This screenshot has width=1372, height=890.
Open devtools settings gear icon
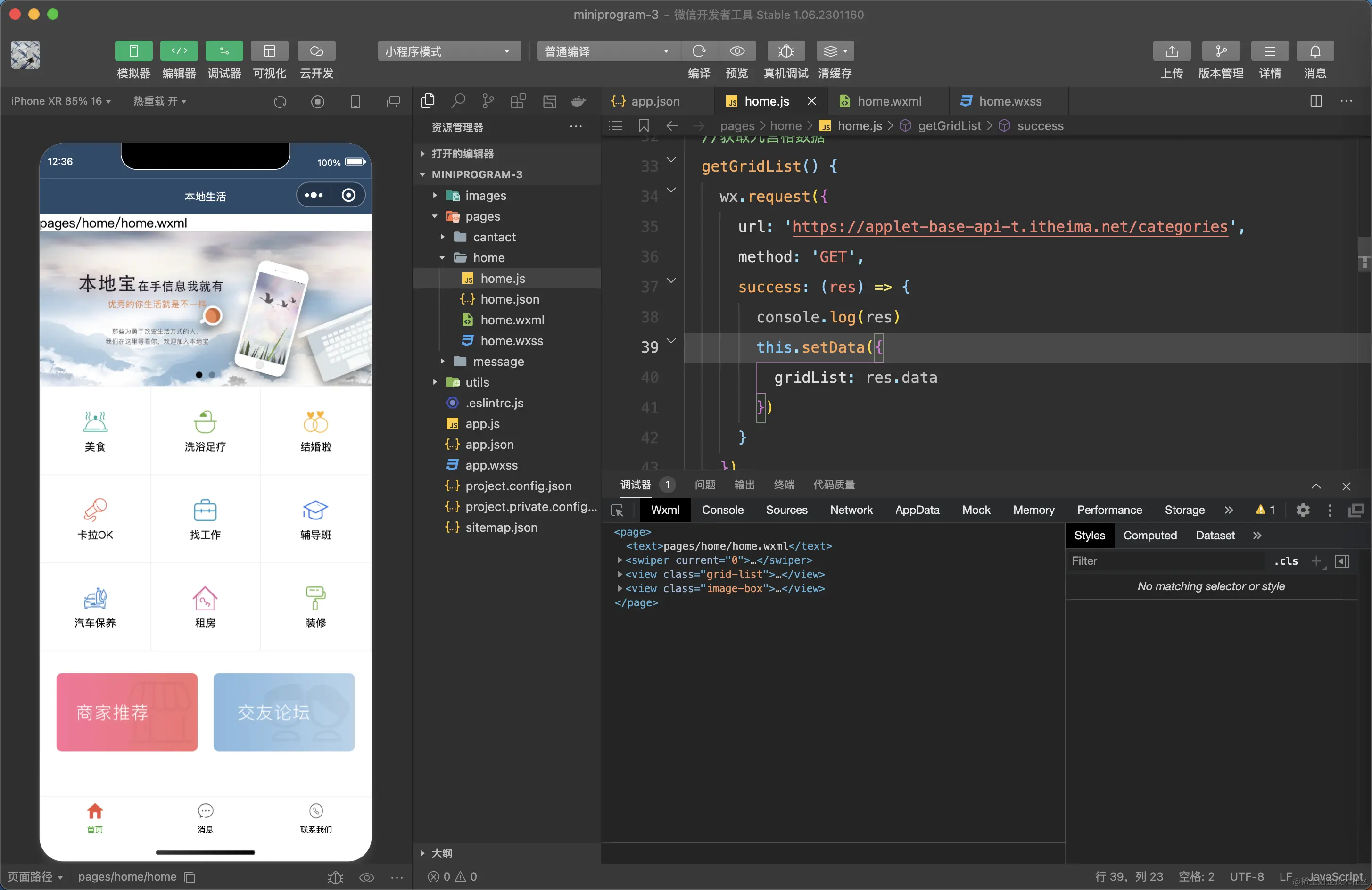1303,510
